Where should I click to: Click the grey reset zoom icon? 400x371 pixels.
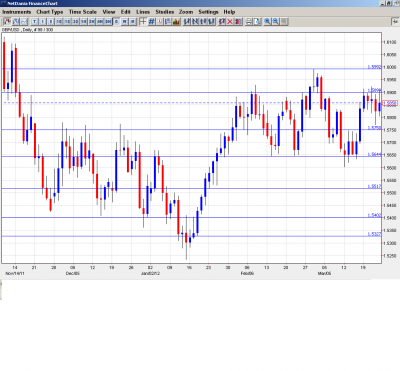point(284,22)
